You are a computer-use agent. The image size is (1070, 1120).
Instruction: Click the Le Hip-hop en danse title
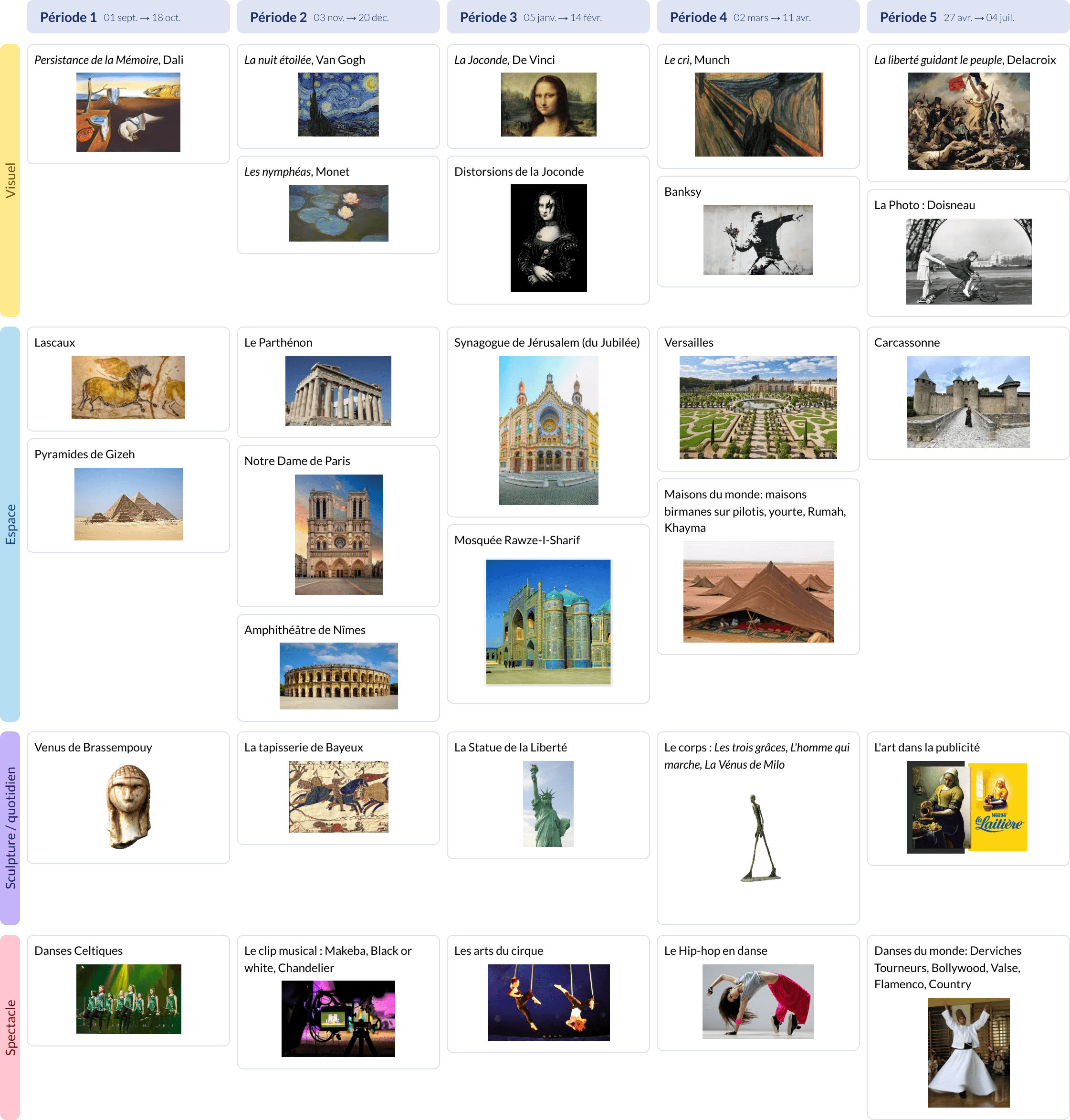pos(715,950)
